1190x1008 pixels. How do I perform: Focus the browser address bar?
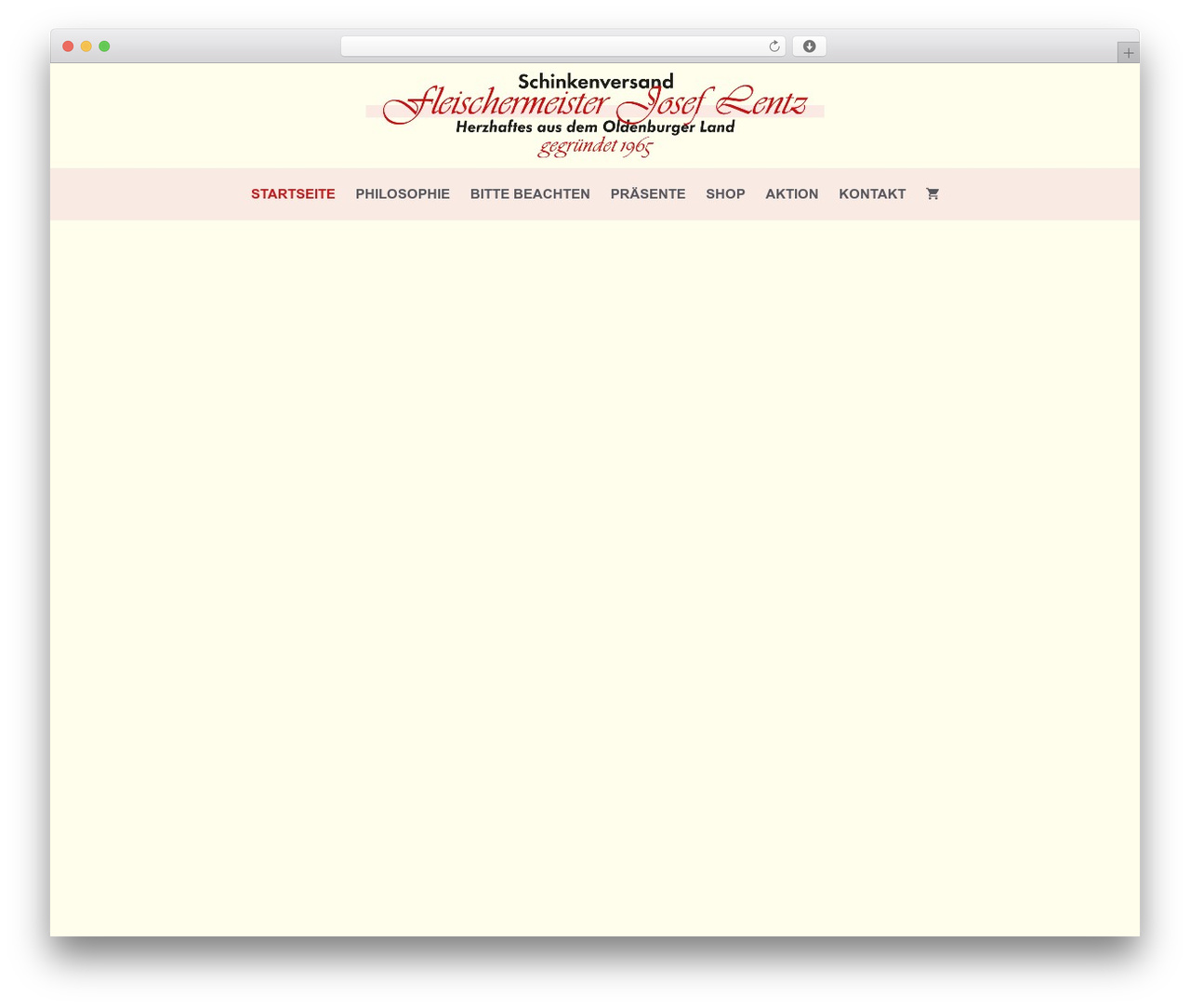[562, 46]
